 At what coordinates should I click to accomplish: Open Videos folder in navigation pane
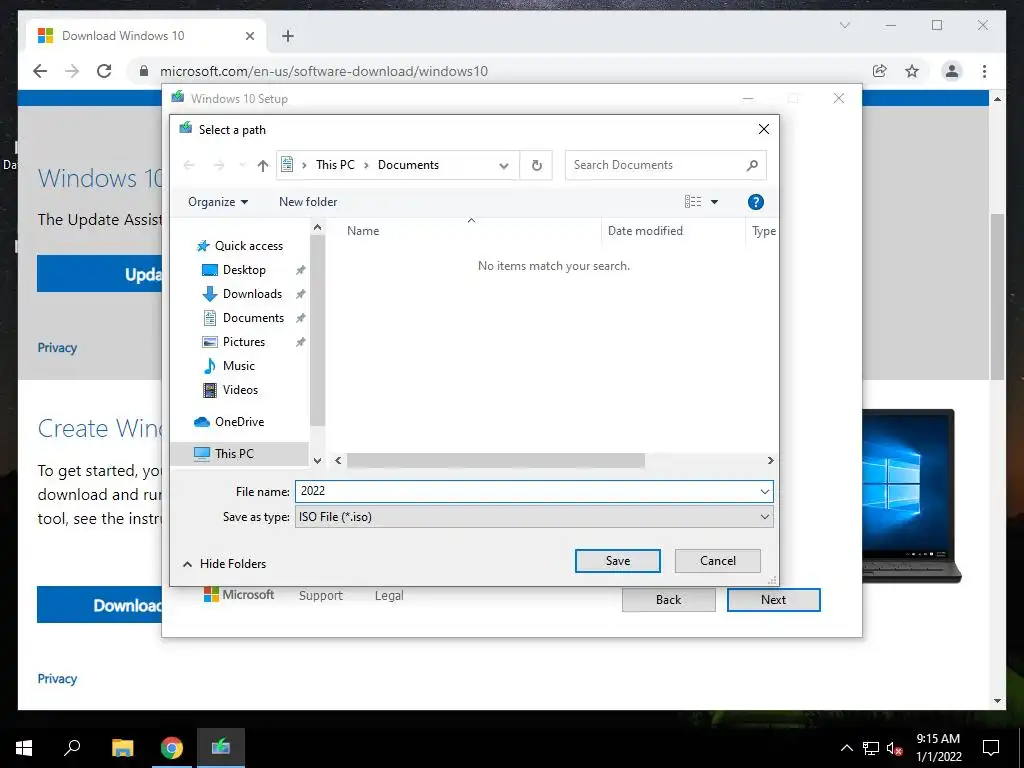240,390
